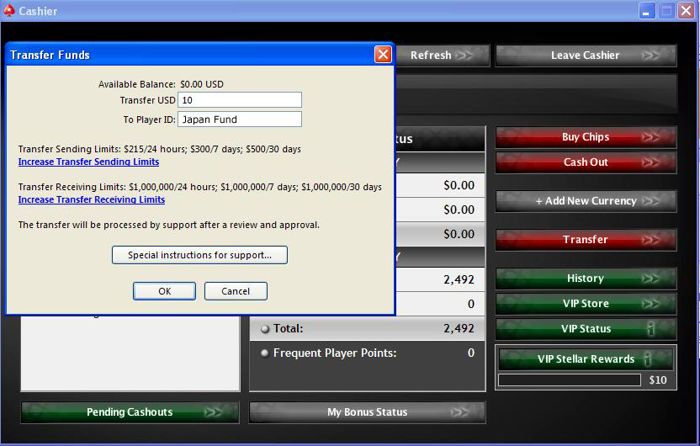Open the History section
The width and height of the screenshot is (700, 446).
tap(586, 278)
